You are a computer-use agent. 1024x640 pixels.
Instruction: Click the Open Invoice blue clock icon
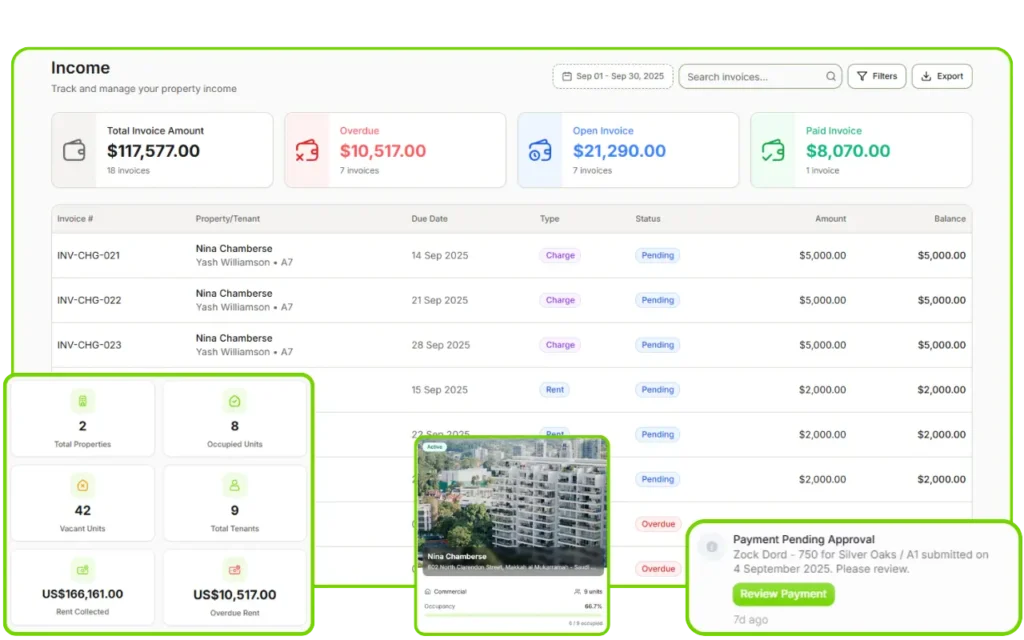[540, 151]
